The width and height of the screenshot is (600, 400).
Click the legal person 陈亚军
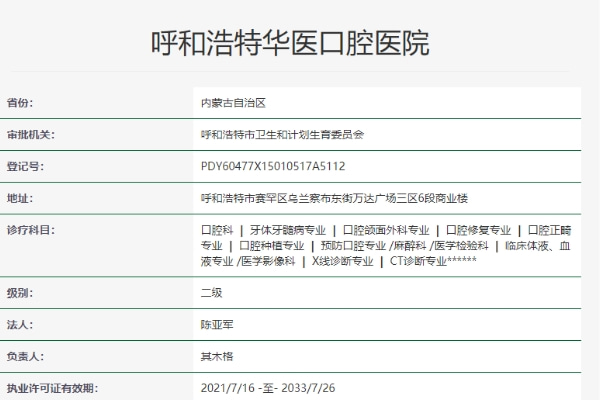tap(217, 324)
